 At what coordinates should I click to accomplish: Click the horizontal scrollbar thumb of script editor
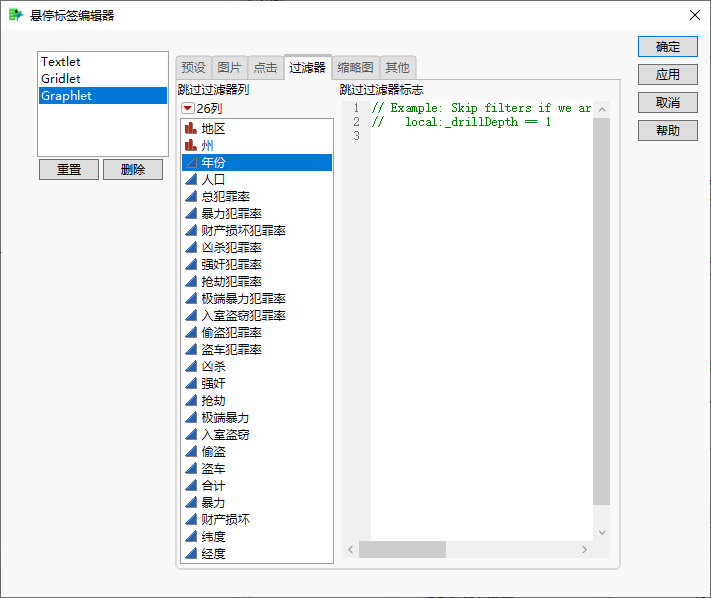(x=402, y=549)
